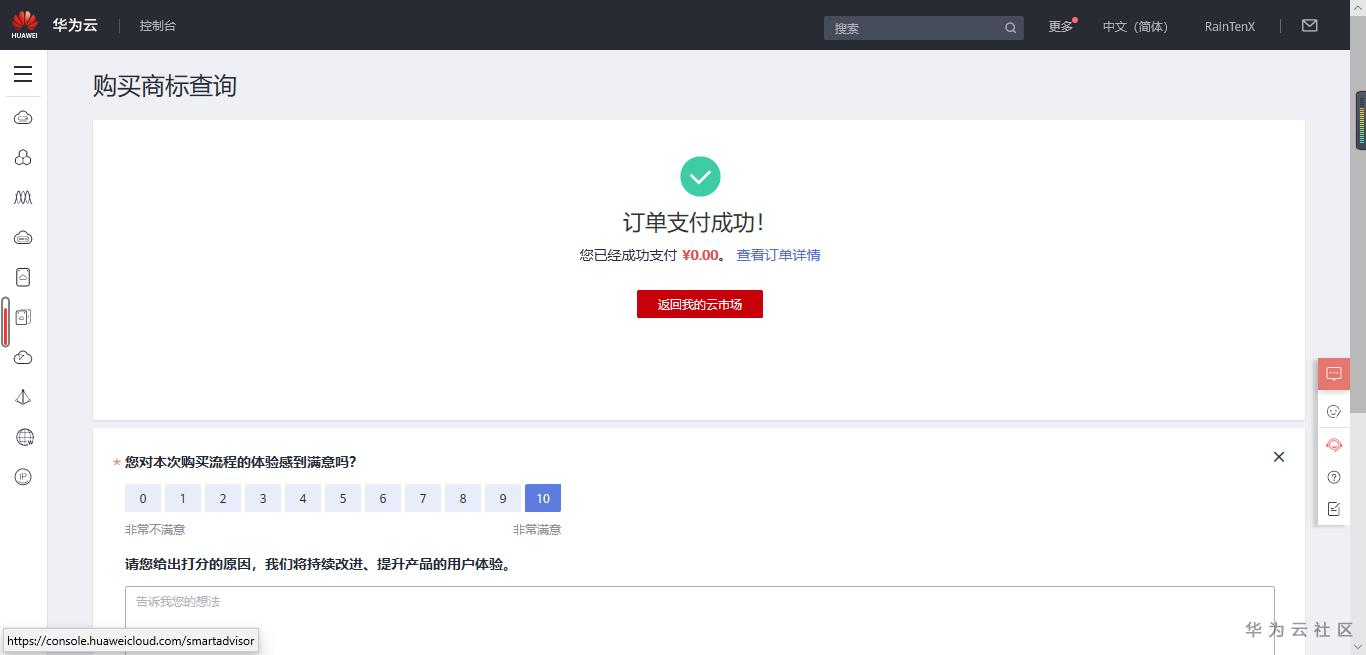Go to 控制台 console

(x=158, y=26)
